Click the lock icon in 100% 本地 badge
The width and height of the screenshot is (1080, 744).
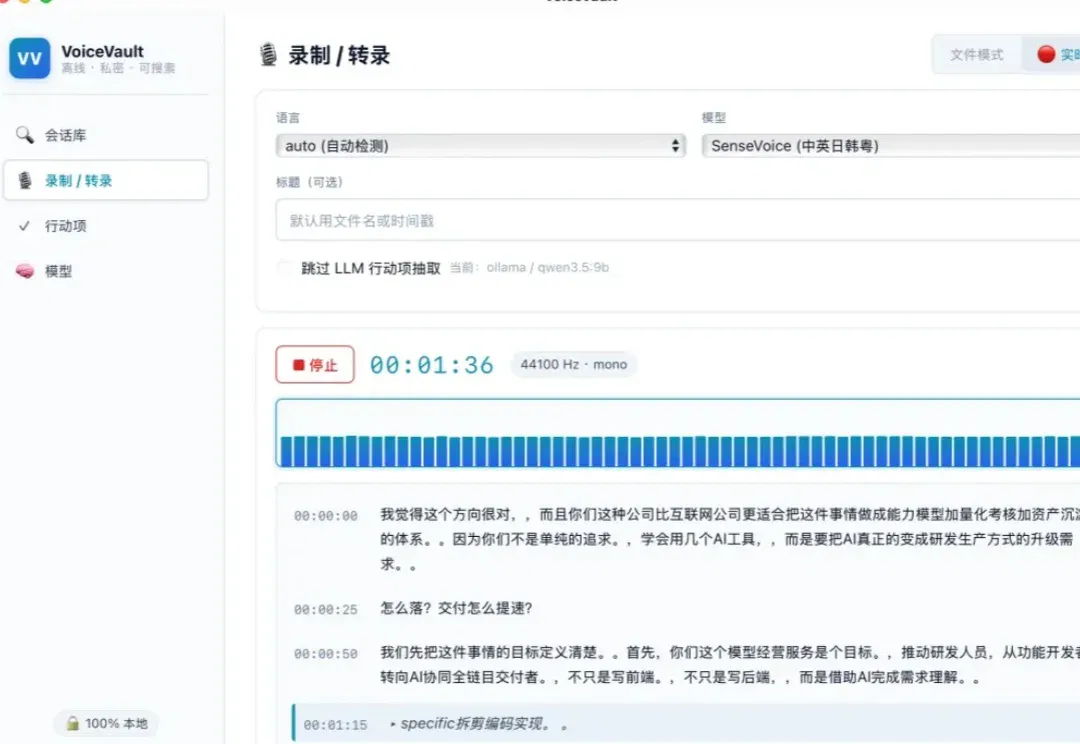72,723
